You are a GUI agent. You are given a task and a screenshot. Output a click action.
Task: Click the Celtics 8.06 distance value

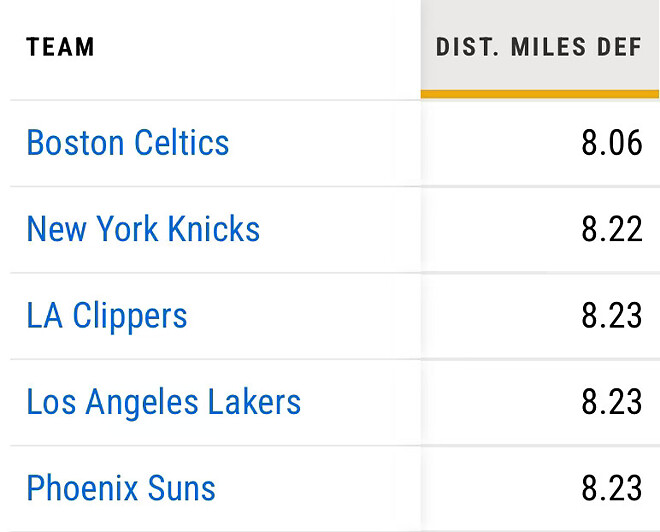611,143
